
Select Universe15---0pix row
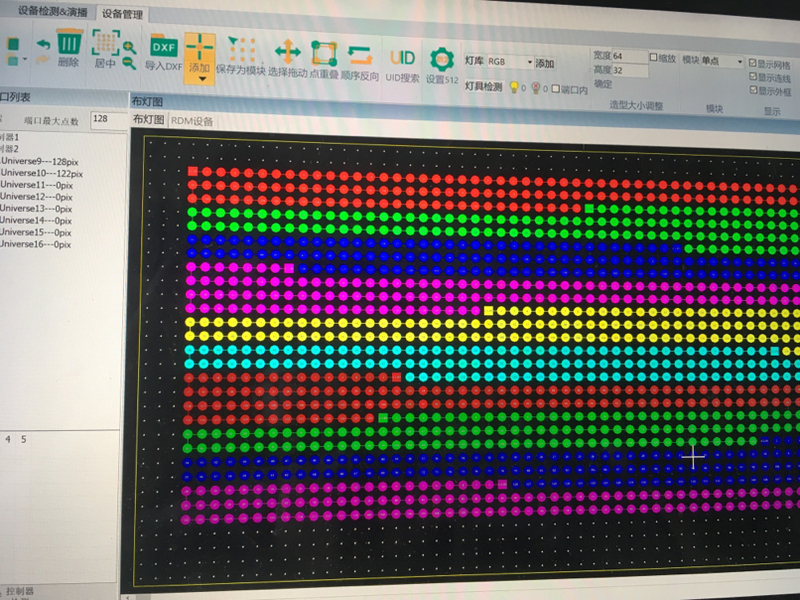(x=36, y=232)
